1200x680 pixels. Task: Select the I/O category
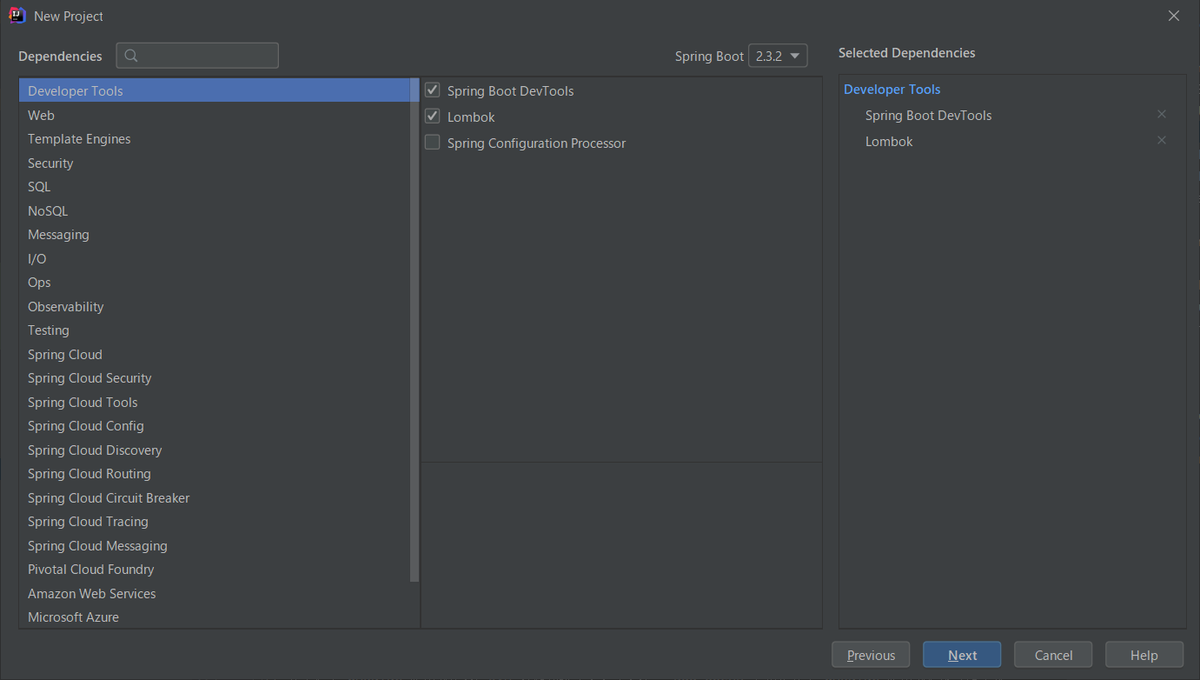[214, 259]
